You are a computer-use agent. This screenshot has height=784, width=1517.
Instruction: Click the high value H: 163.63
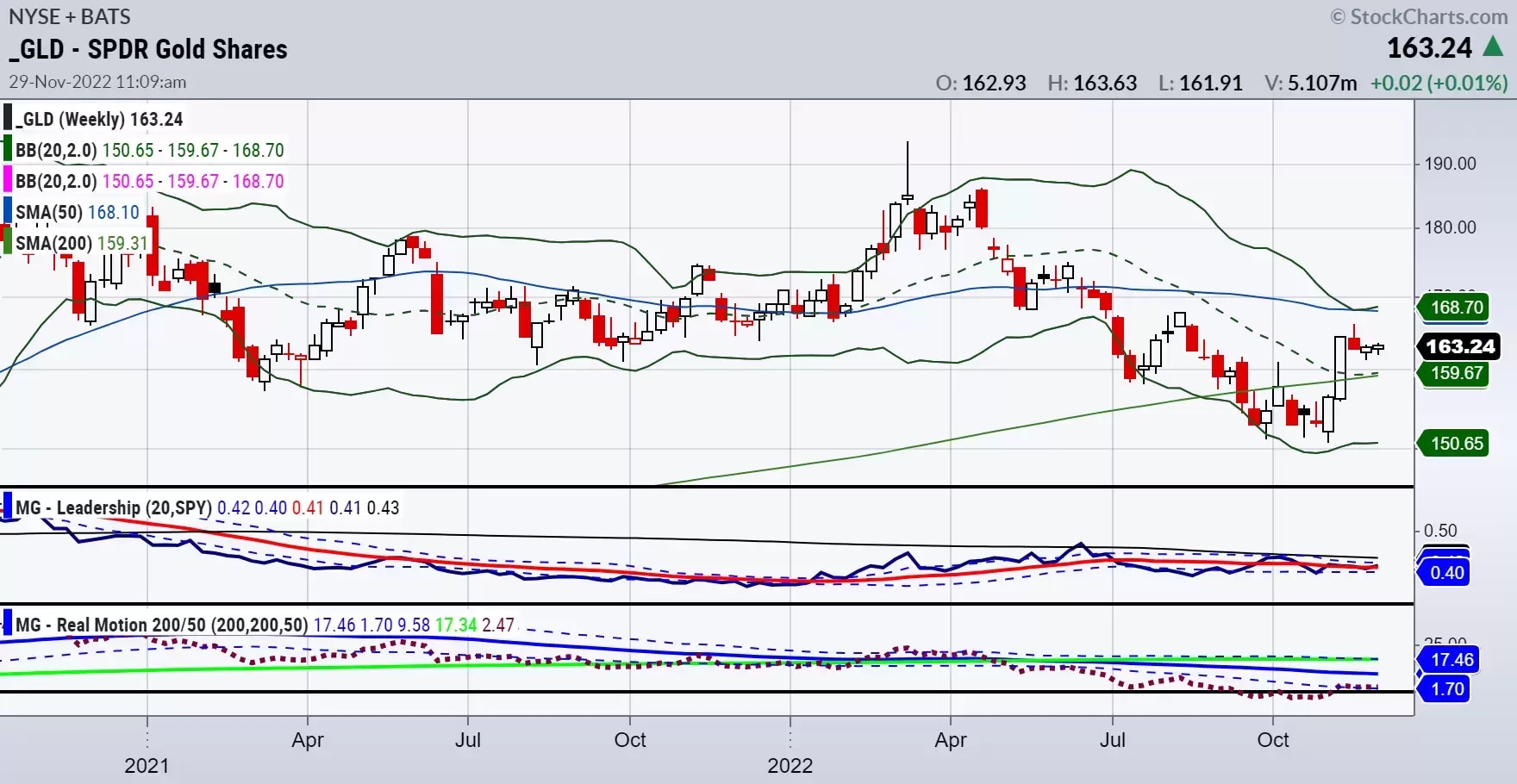tap(1092, 83)
